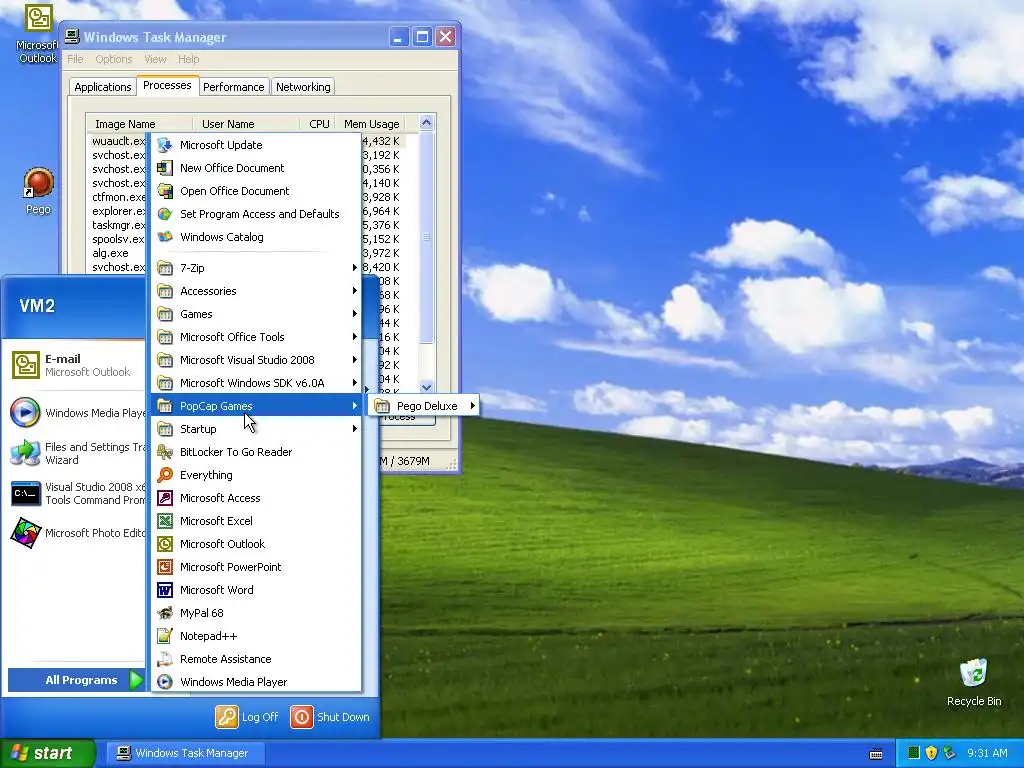Open Set Program Access and Defaults
This screenshot has height=768, width=1024.
(x=256, y=214)
